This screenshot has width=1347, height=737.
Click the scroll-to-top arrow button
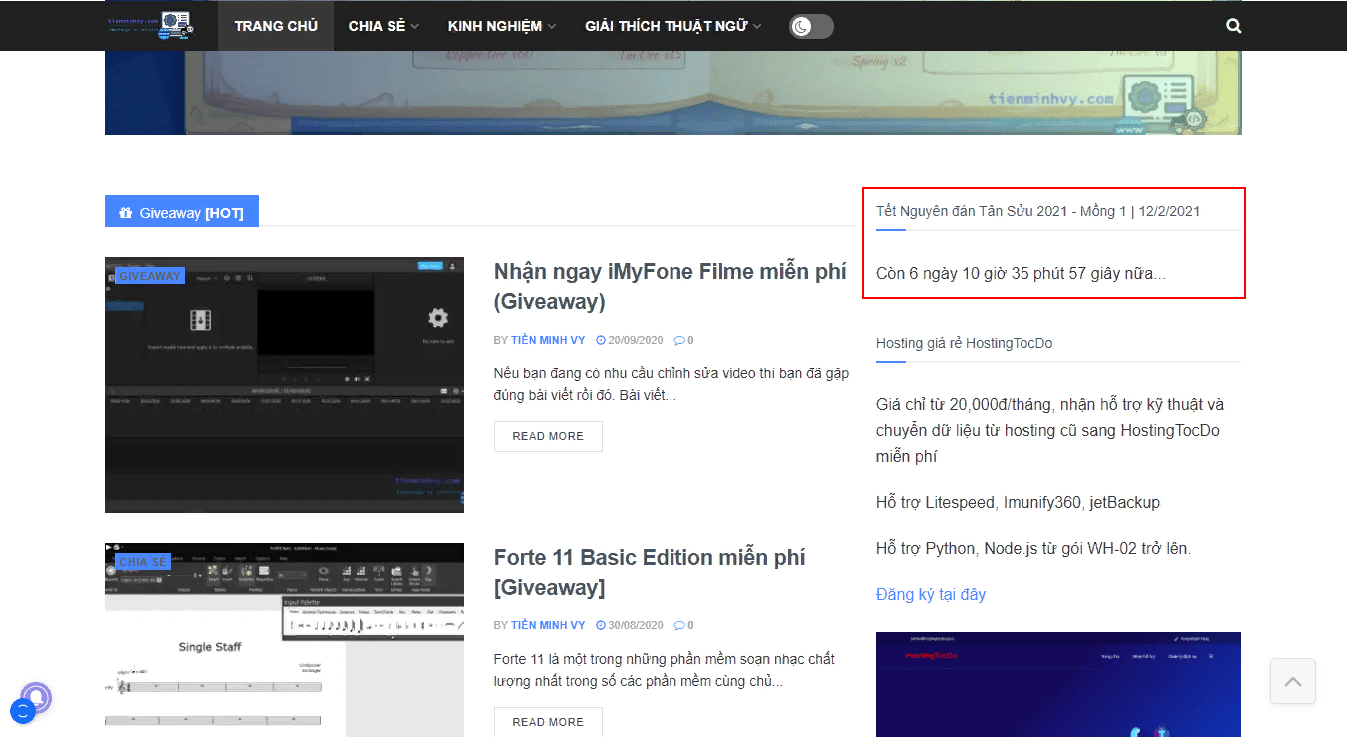(1292, 681)
